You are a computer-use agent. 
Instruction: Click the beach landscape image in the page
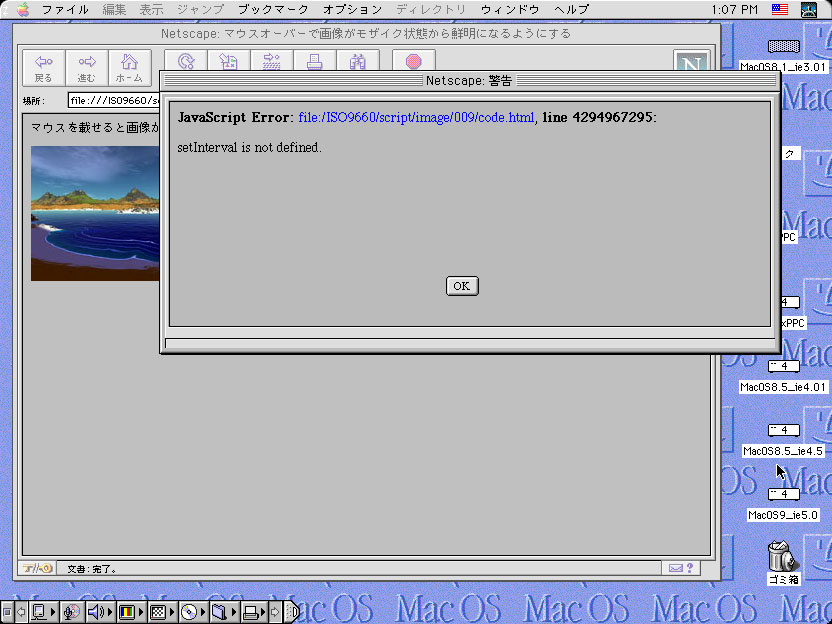point(95,213)
